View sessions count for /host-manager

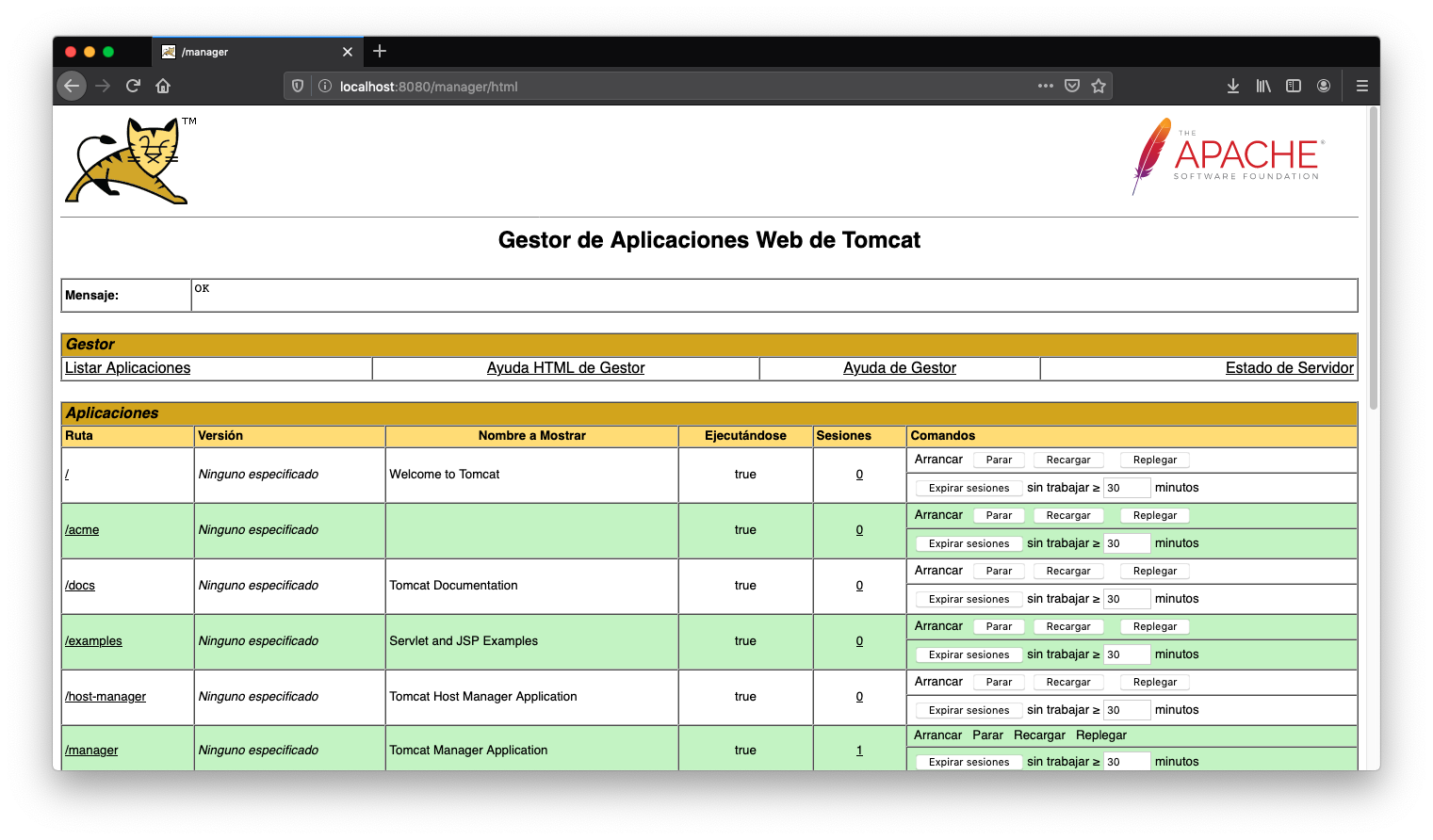[x=859, y=697]
